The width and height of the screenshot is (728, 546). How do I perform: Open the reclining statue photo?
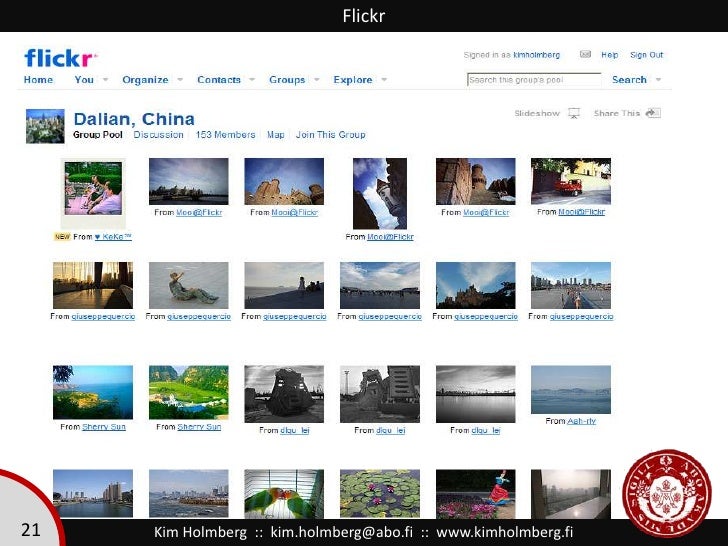pos(188,285)
